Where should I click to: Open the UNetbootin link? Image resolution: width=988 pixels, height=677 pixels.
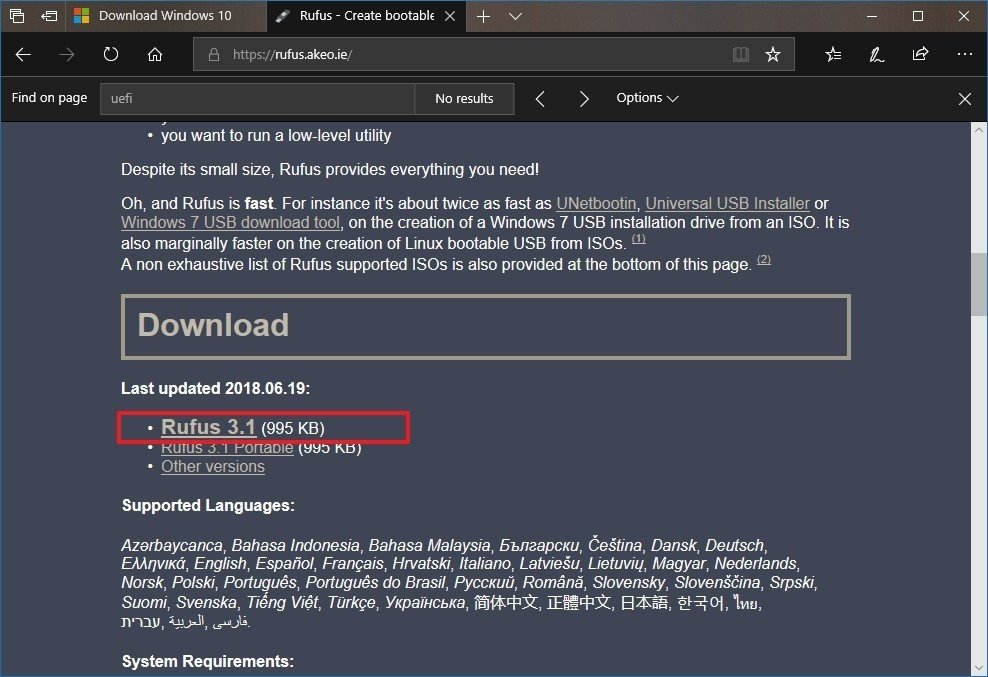pyautogui.click(x=596, y=204)
